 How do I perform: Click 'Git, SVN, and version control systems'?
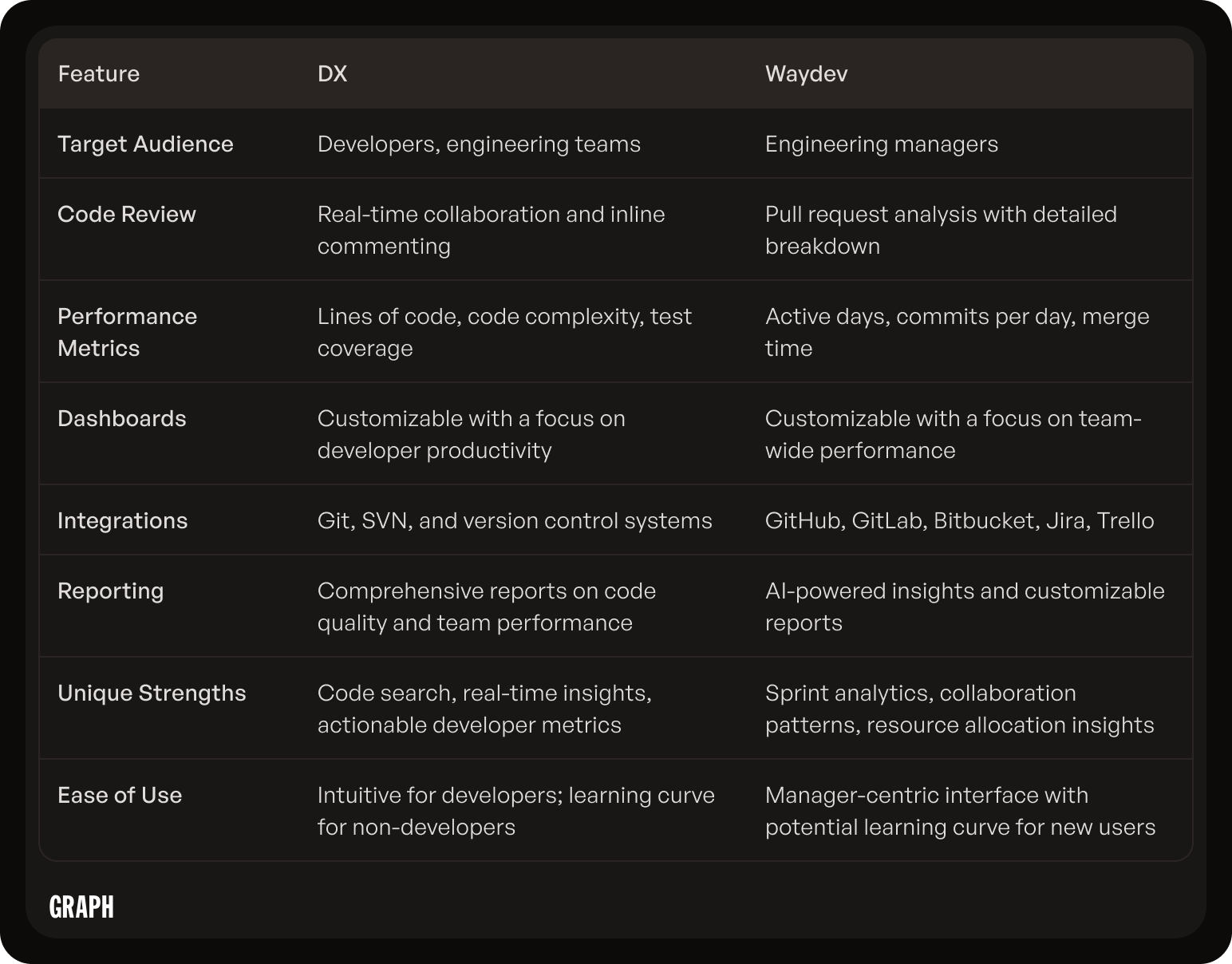click(x=515, y=520)
